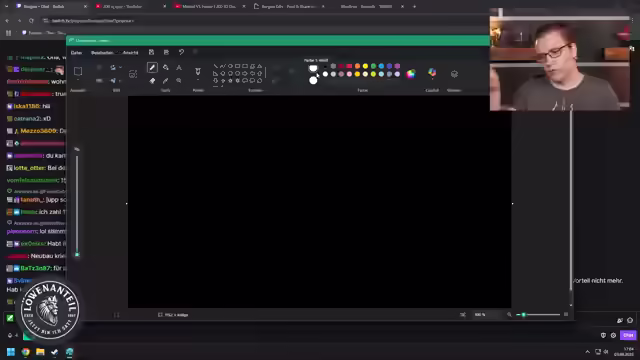Screen dimensions: 640x360
Task: Switch to the second browser tab
Action: [130, 7]
